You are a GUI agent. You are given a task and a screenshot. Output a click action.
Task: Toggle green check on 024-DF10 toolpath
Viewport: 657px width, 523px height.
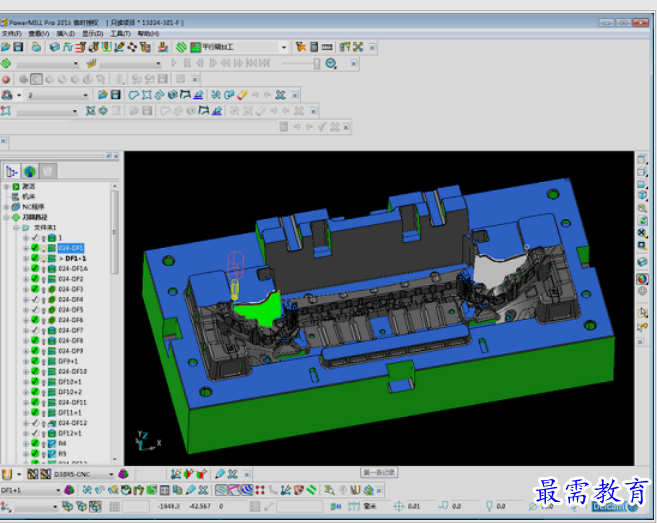tap(35, 371)
